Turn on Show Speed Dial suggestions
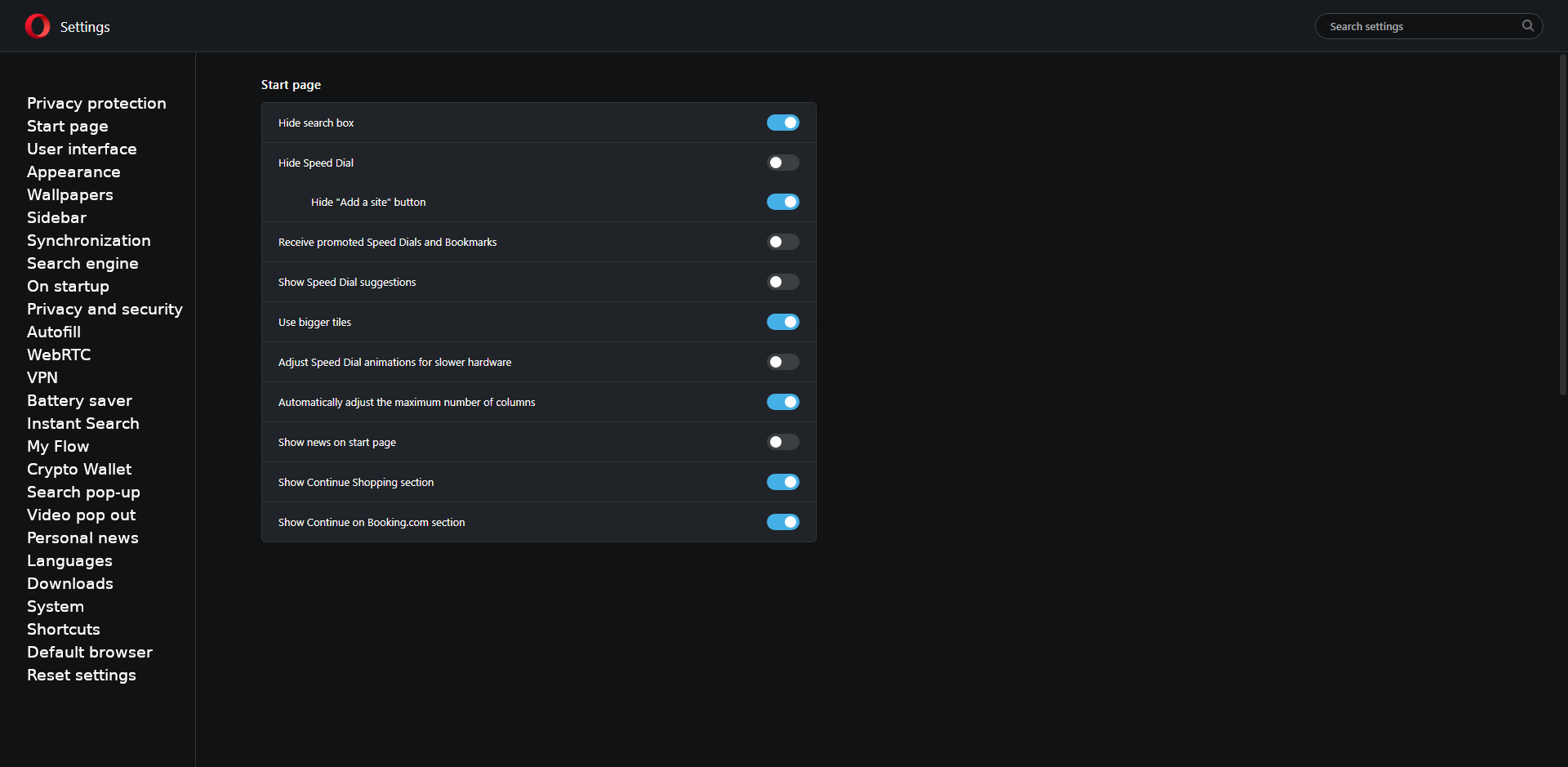This screenshot has width=1568, height=767. pyautogui.click(x=782, y=282)
